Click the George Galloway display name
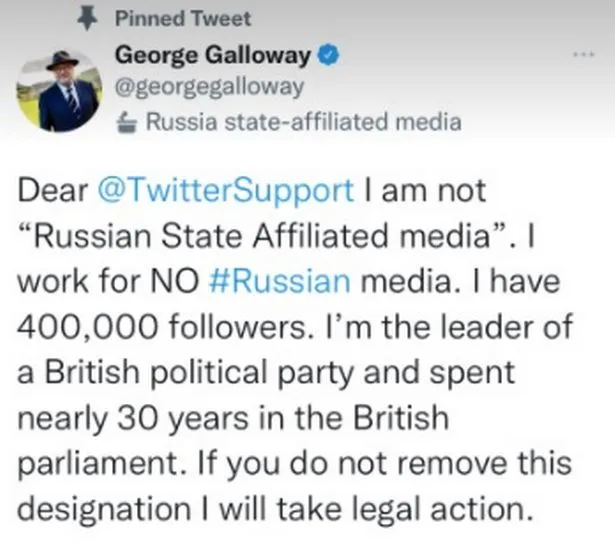Image resolution: width=615 pixels, height=555 pixels. click(213, 56)
